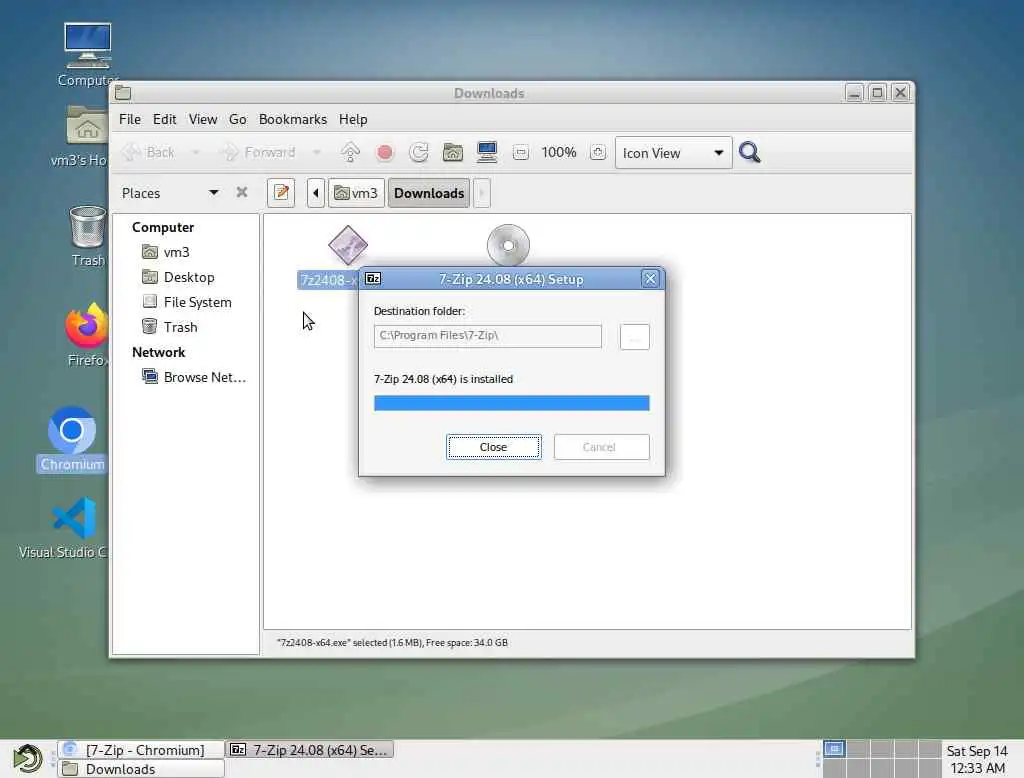Open the View menu
1024x778 pixels.
tap(202, 120)
